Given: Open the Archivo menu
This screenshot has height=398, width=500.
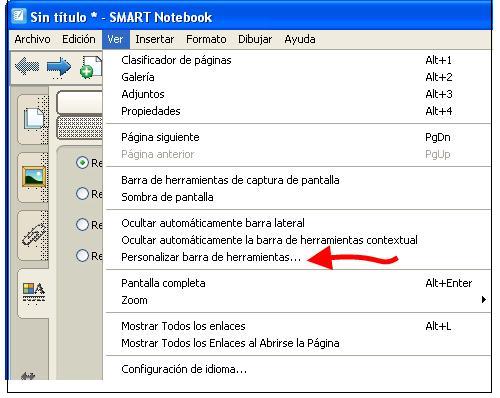Looking at the screenshot, I should 32,39.
